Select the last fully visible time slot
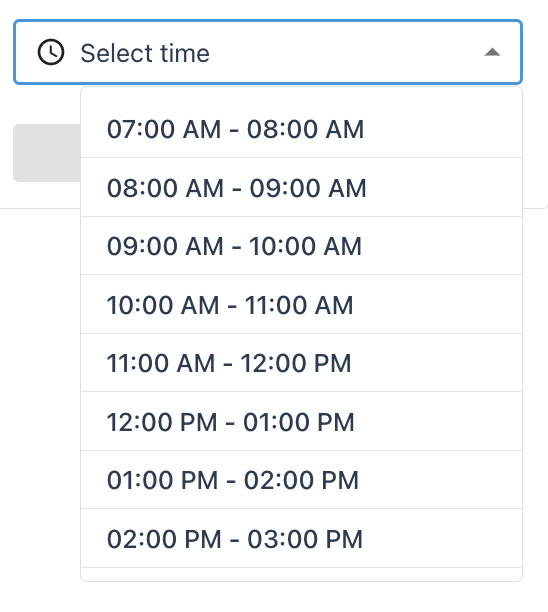 301,539
